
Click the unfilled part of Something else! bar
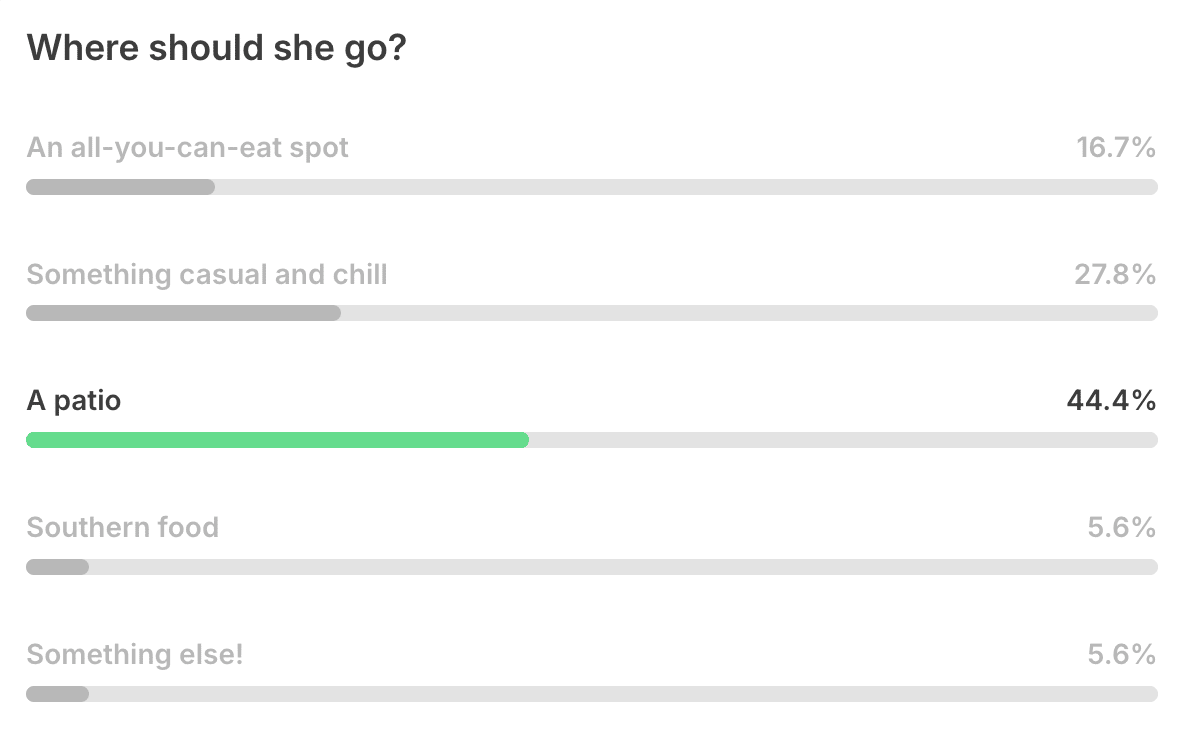click(x=623, y=694)
